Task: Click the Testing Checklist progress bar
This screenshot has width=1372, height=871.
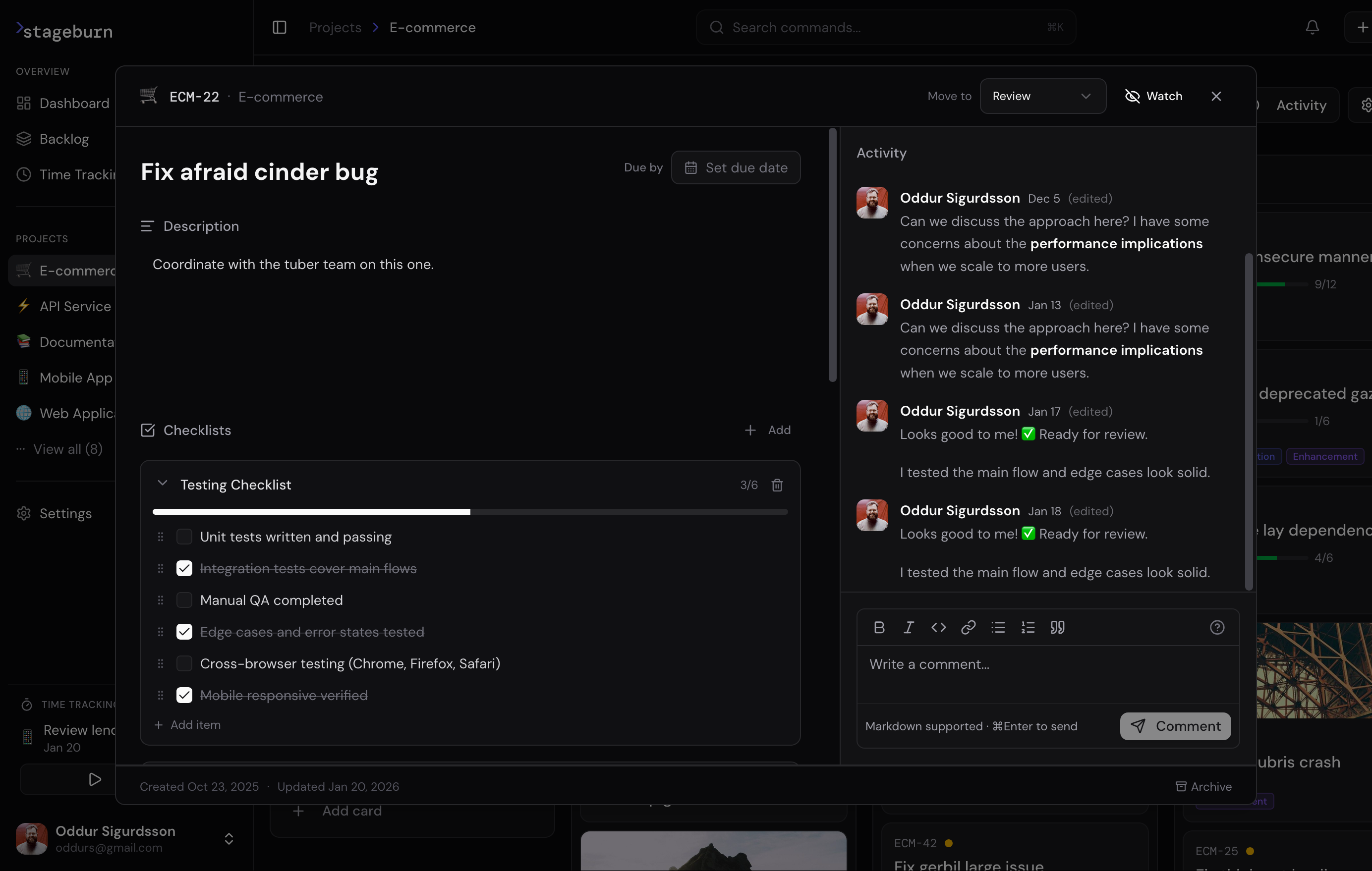Action: tap(469, 511)
